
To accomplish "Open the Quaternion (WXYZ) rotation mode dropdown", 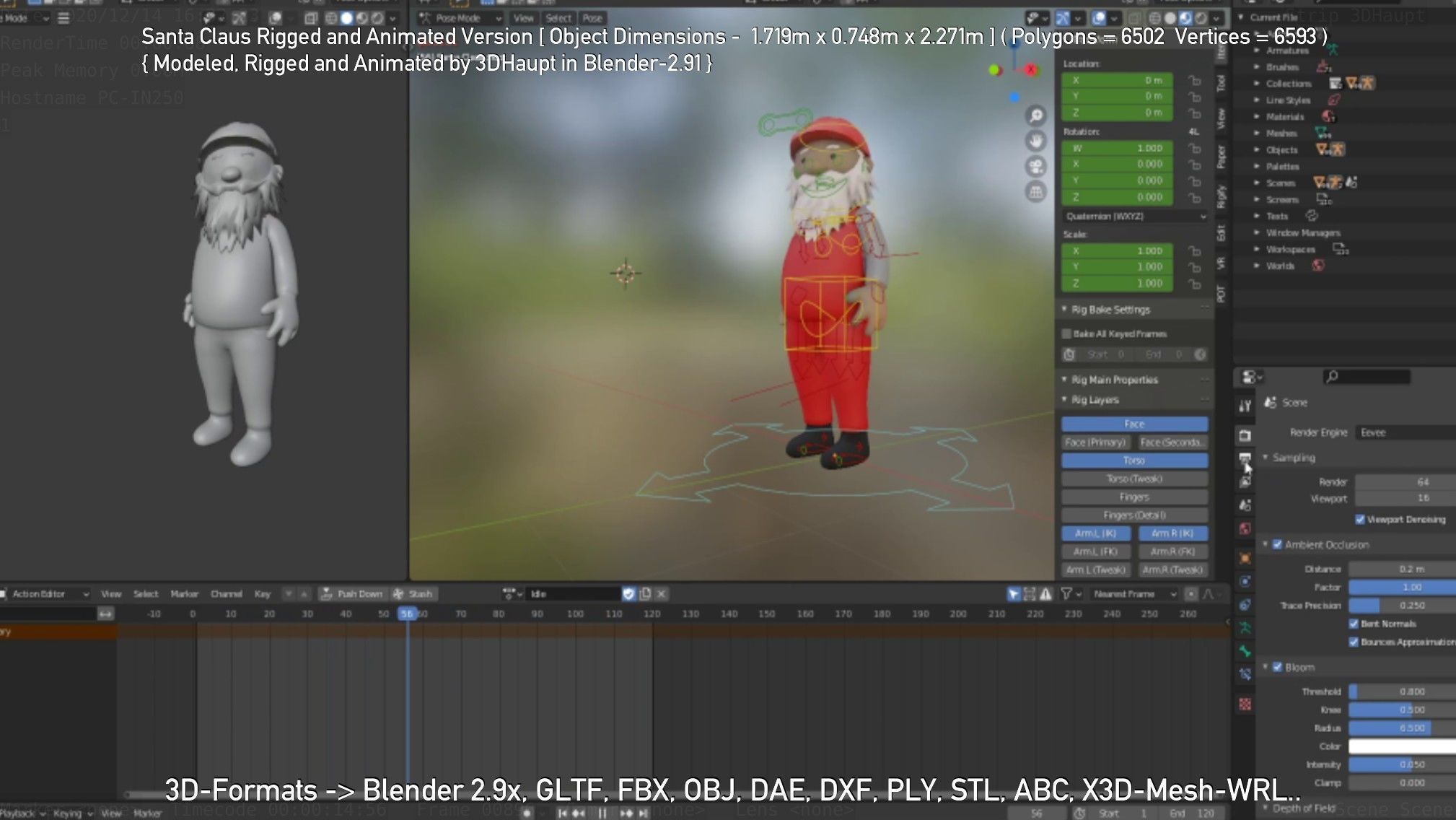I will pyautogui.click(x=1134, y=216).
